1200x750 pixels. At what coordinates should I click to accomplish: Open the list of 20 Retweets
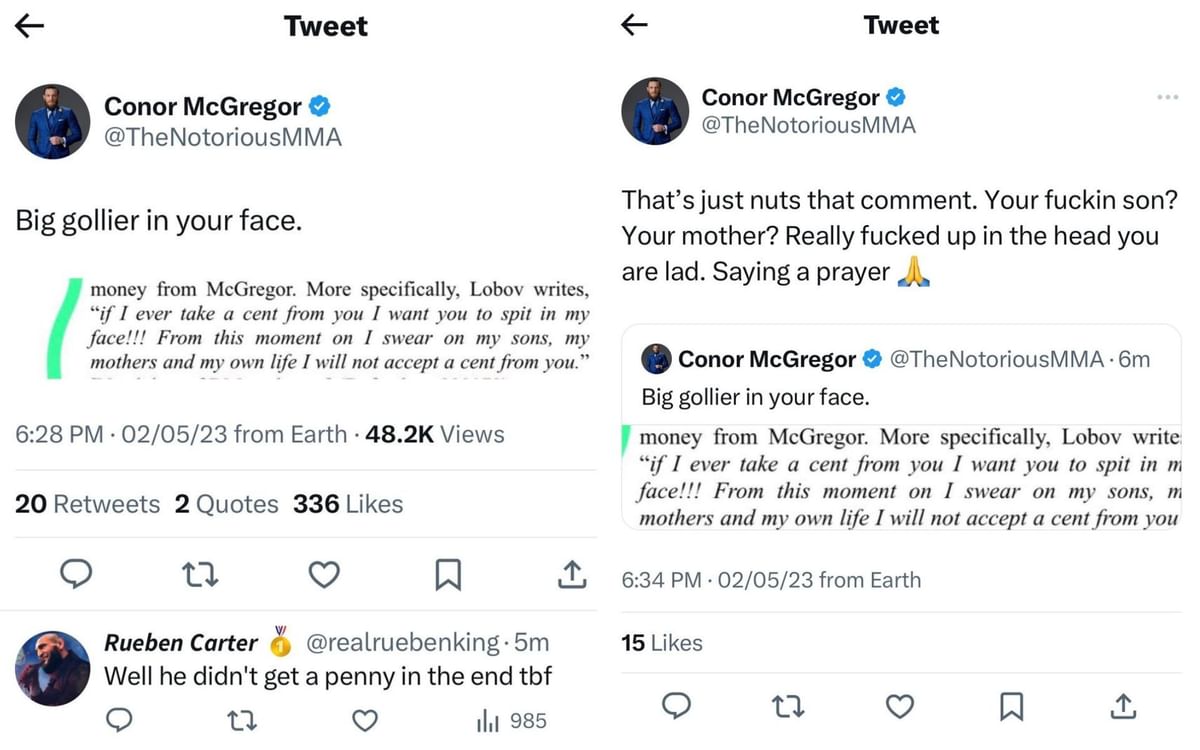[87, 504]
